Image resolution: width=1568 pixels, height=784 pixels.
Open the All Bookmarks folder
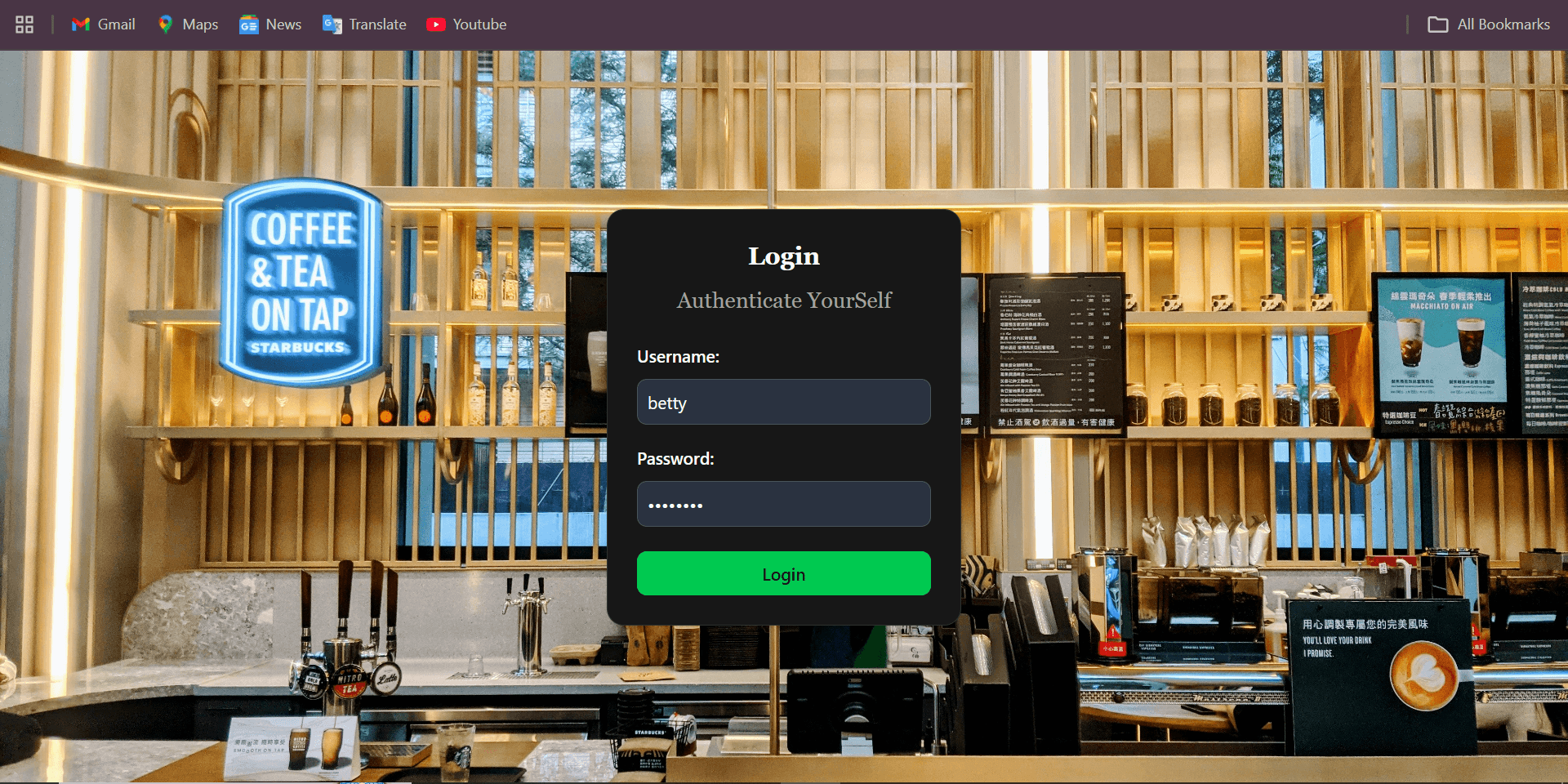[1488, 24]
